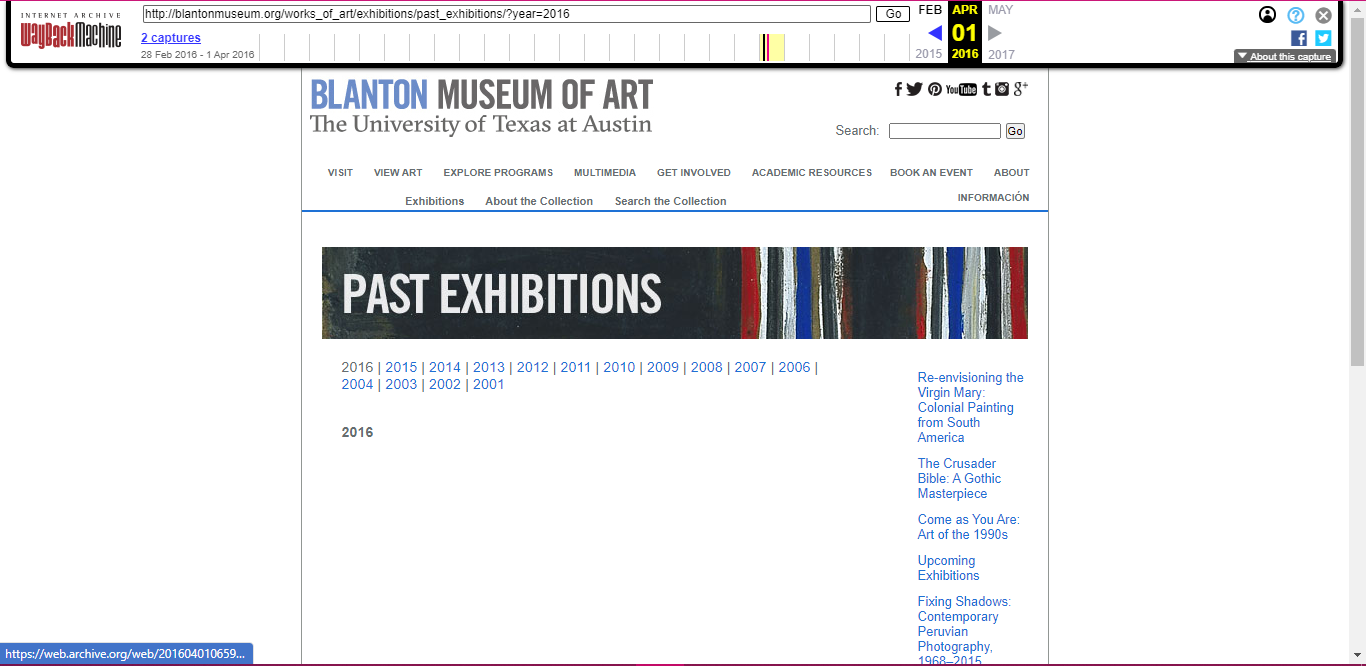Screen dimensions: 1366x666
Task: Open the Wayback Machine help icon
Action: [x=1296, y=15]
